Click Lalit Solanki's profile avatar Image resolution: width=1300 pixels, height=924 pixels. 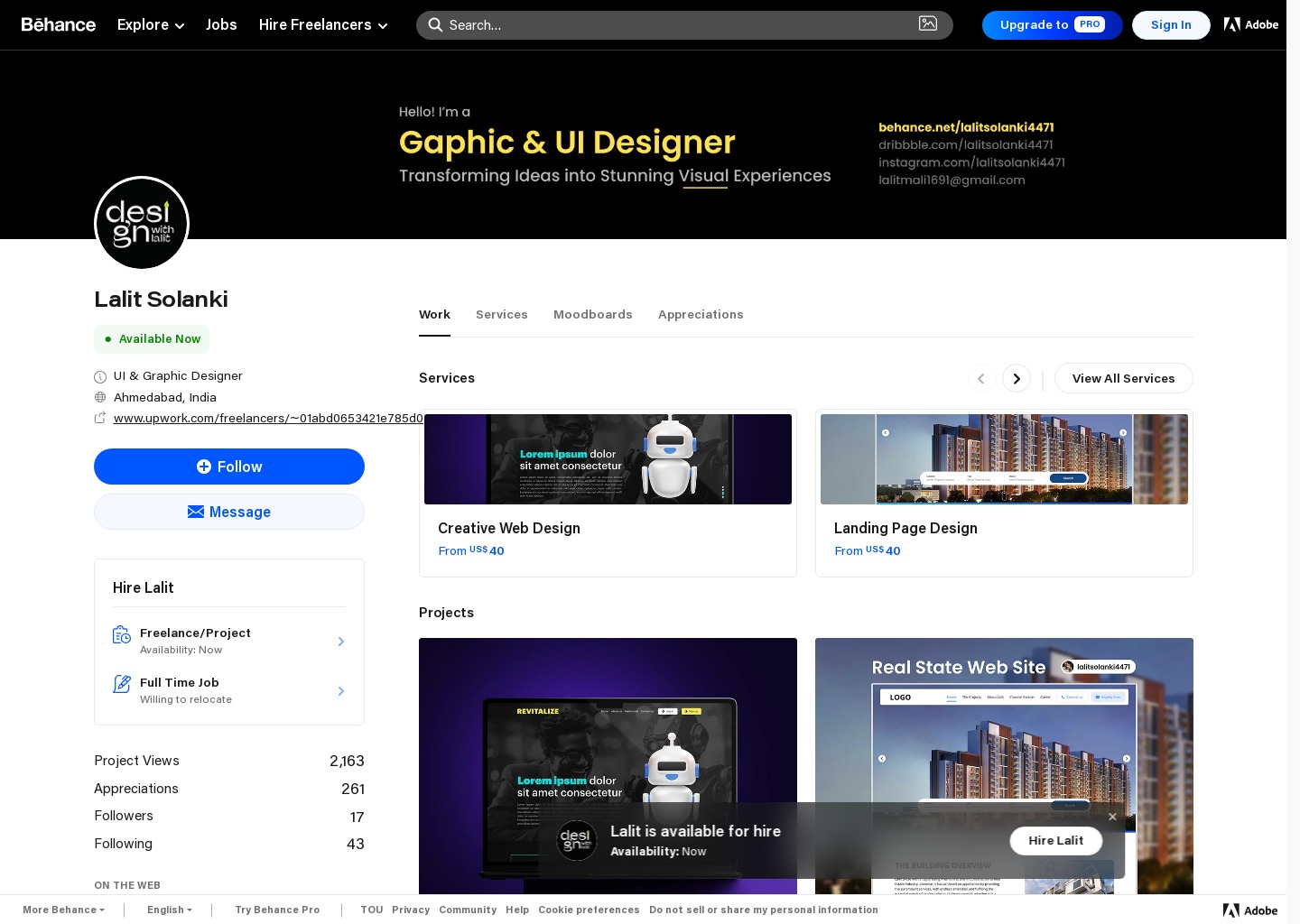click(x=142, y=223)
